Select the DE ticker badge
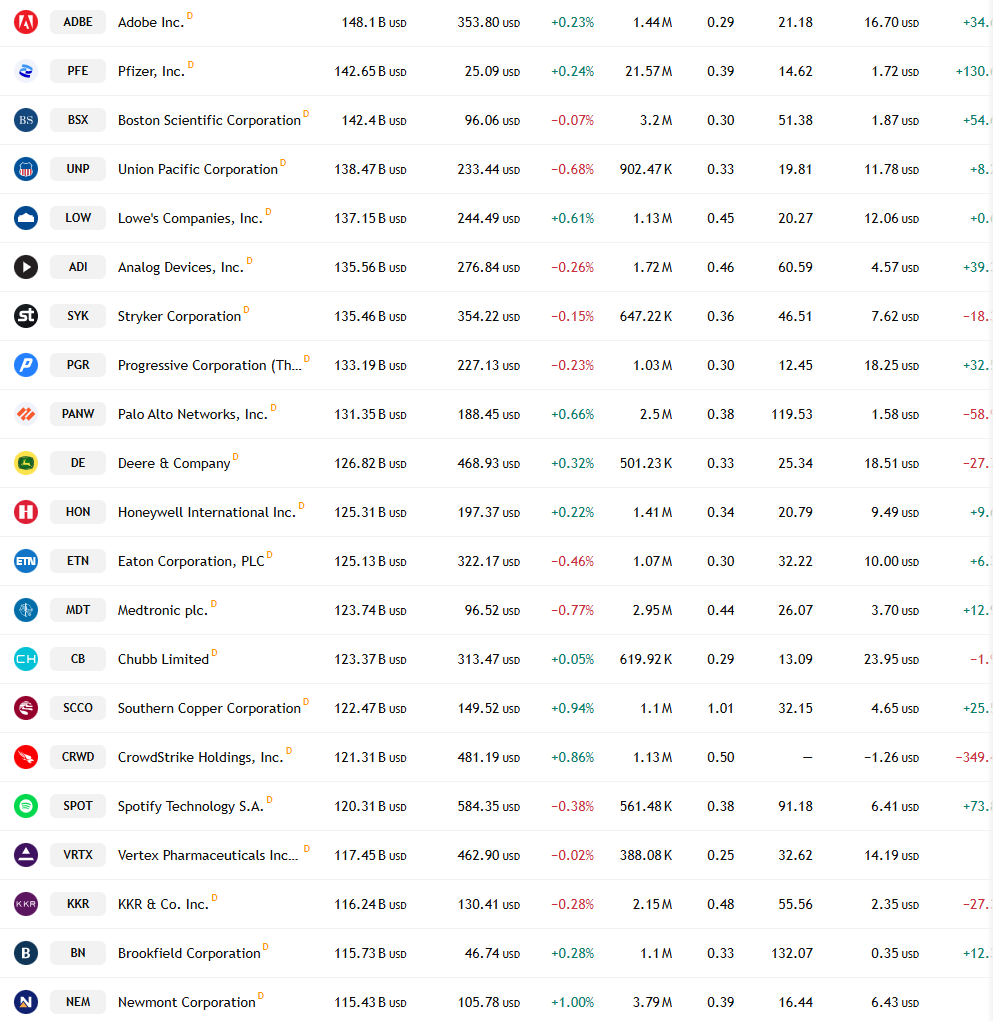This screenshot has height=1021, width=993. 78,463
